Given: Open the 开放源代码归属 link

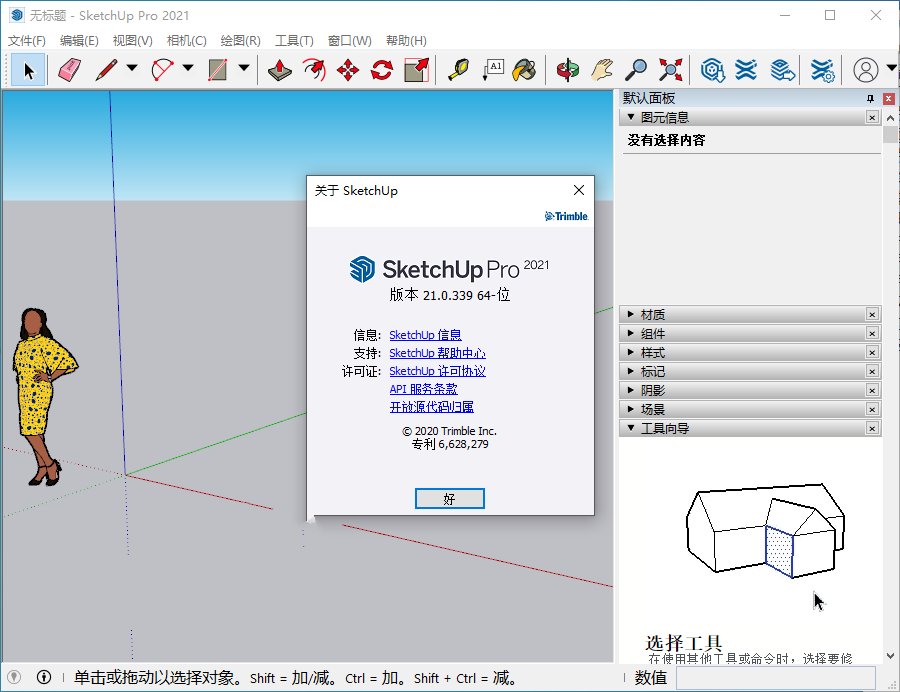Looking at the screenshot, I should [x=432, y=407].
